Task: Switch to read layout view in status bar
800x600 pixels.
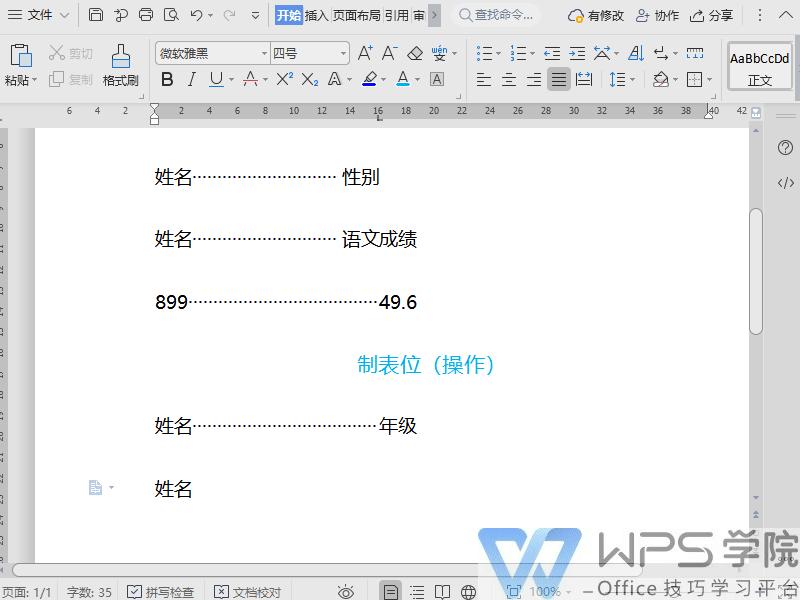Action: 443,591
